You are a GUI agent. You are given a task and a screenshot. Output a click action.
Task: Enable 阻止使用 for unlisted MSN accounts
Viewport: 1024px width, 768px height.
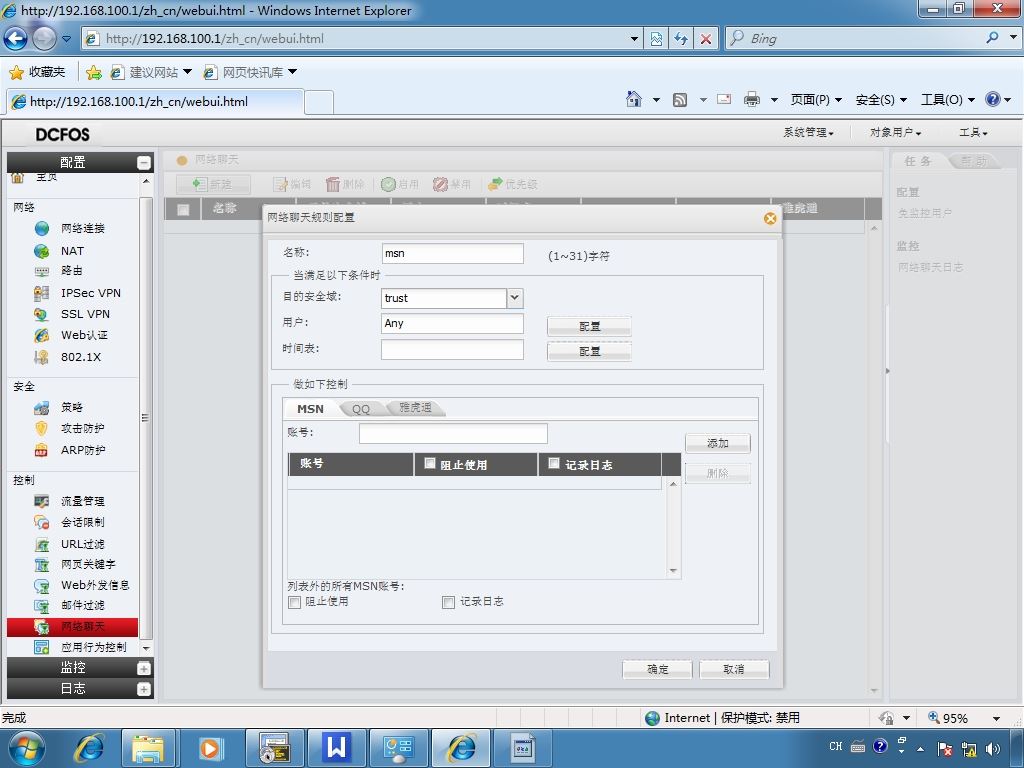[x=295, y=602]
